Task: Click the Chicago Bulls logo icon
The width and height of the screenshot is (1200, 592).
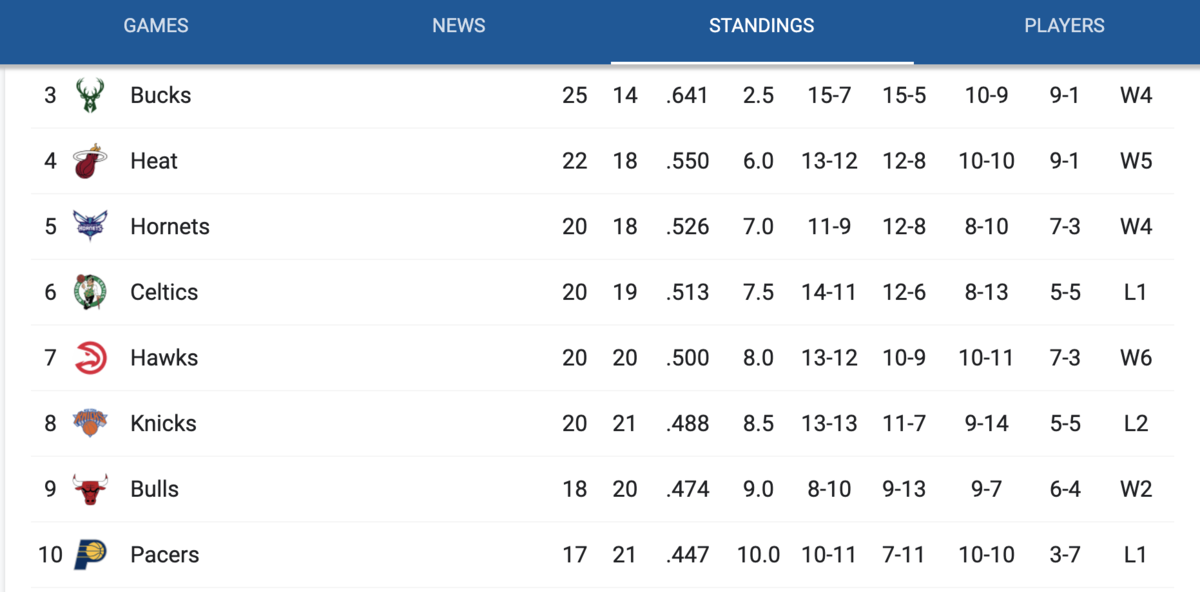Action: tap(90, 489)
